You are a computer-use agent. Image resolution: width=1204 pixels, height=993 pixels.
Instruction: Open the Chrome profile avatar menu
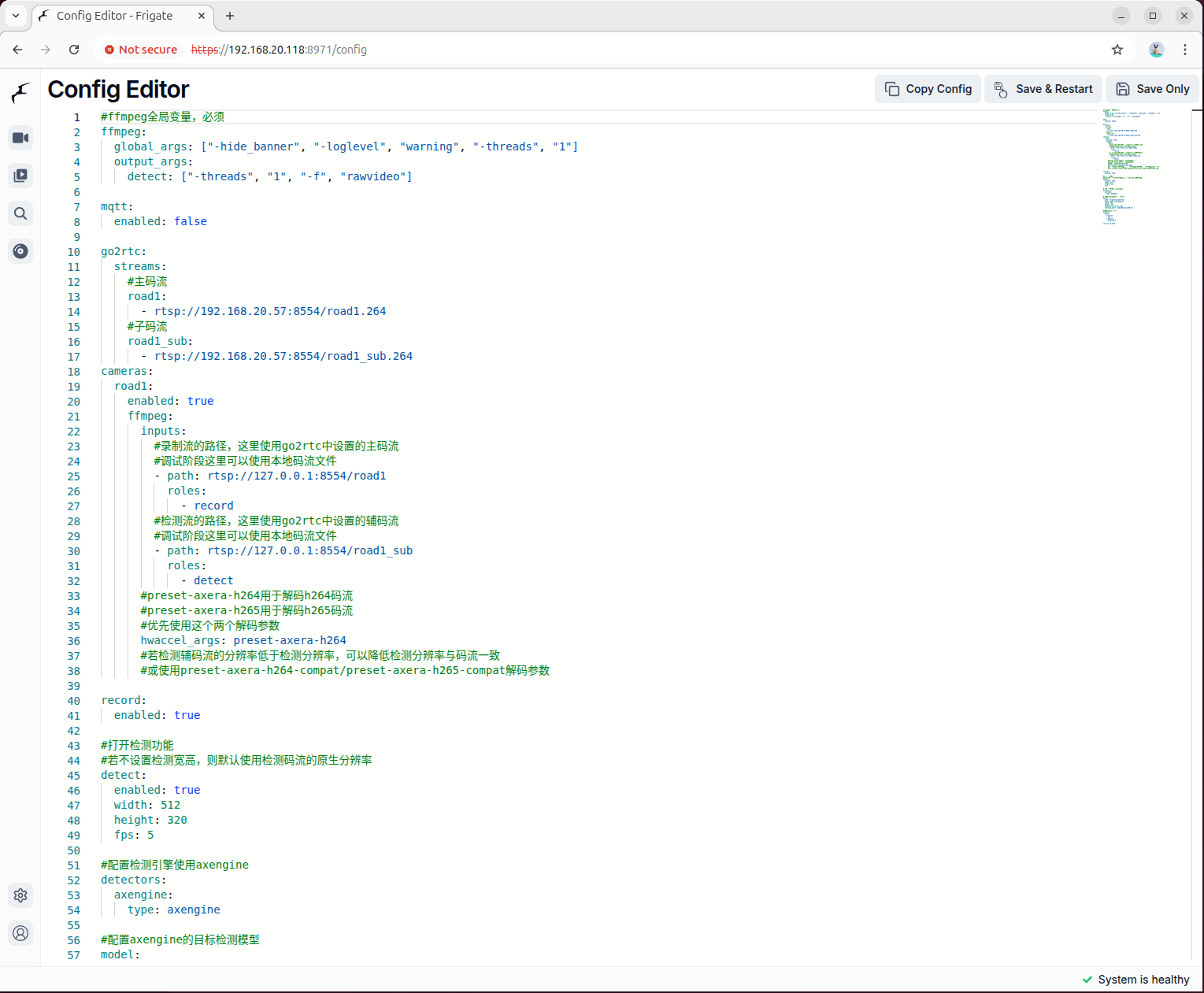click(1156, 50)
